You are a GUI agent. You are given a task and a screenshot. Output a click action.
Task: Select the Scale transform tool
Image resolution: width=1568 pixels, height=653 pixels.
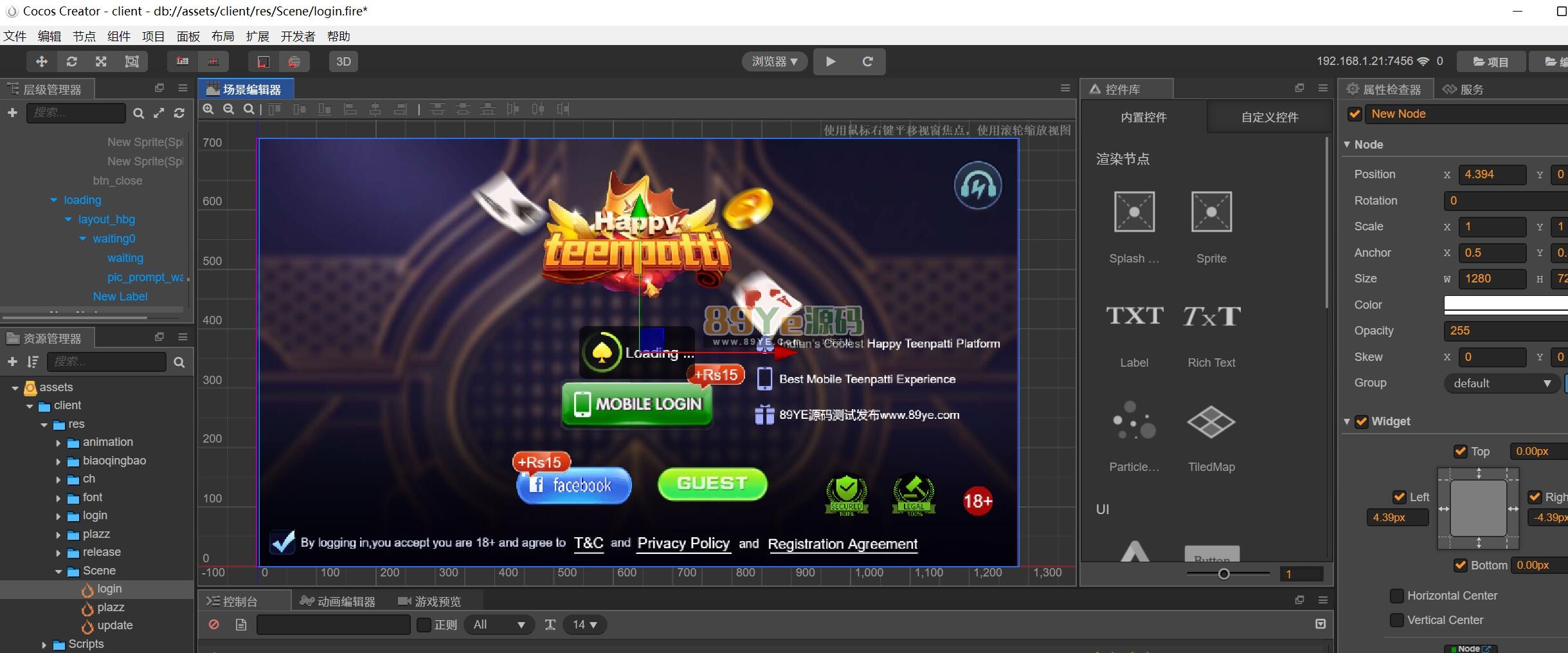[x=102, y=61]
